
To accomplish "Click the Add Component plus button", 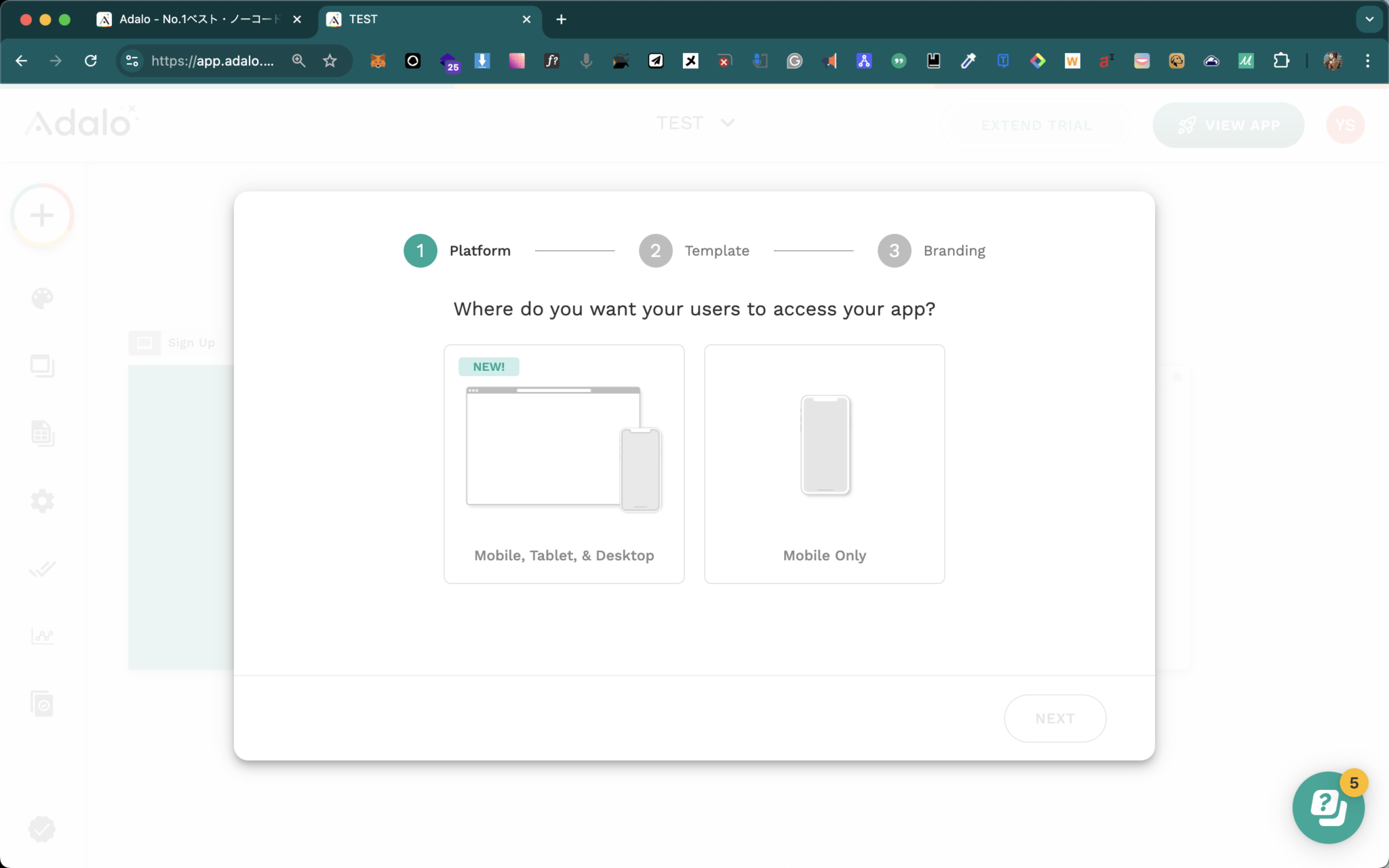I will tap(42, 216).
